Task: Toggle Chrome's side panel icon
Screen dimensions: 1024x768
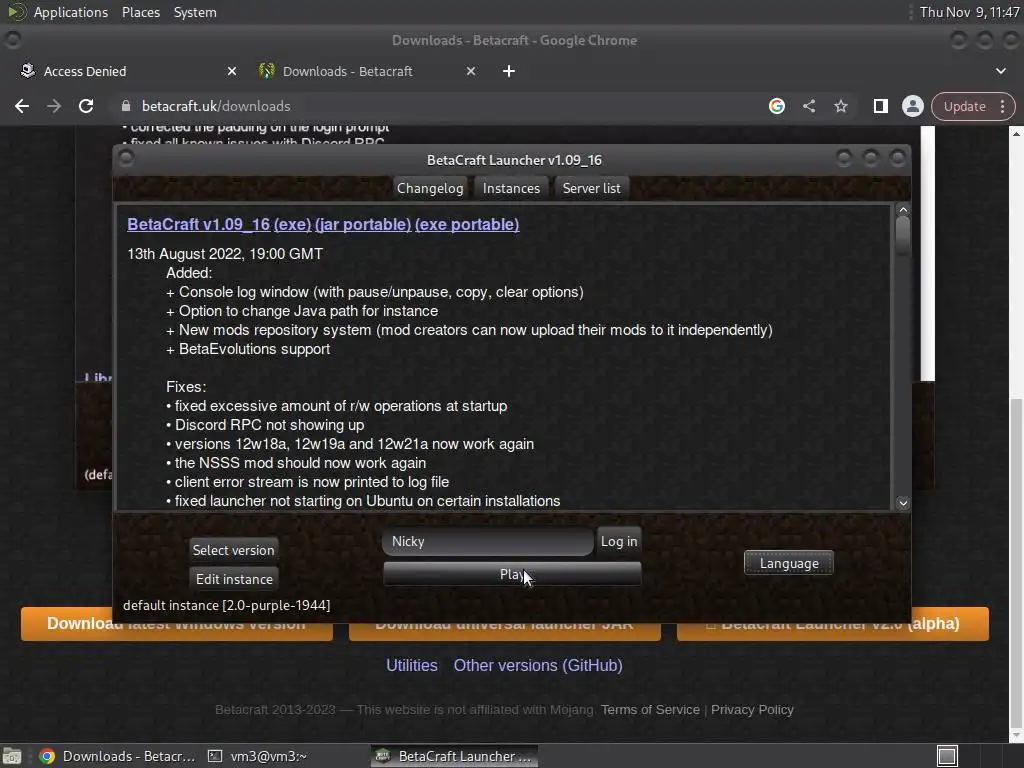Action: click(x=880, y=106)
